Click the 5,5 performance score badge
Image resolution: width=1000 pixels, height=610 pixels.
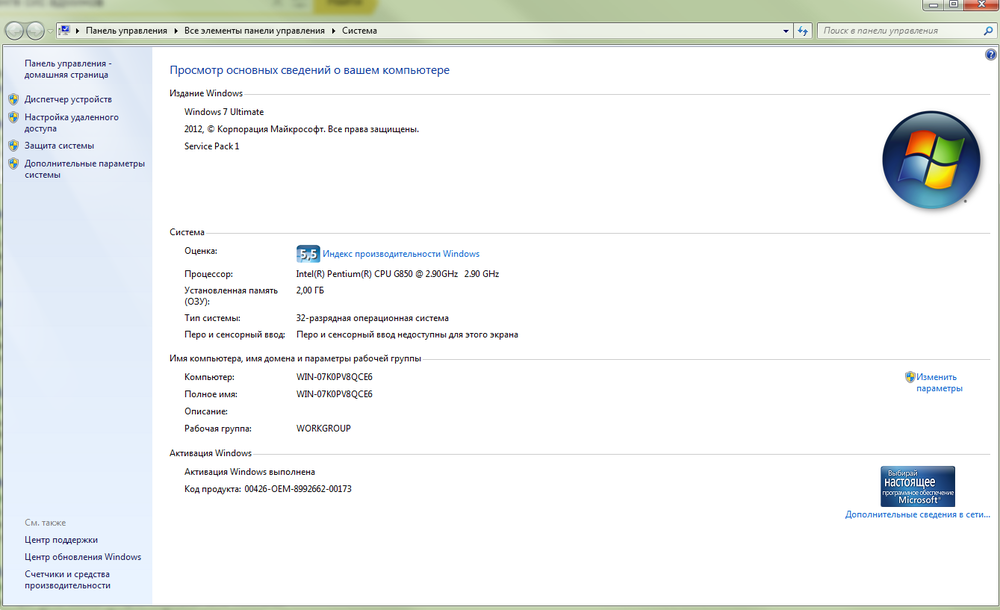pyautogui.click(x=308, y=254)
